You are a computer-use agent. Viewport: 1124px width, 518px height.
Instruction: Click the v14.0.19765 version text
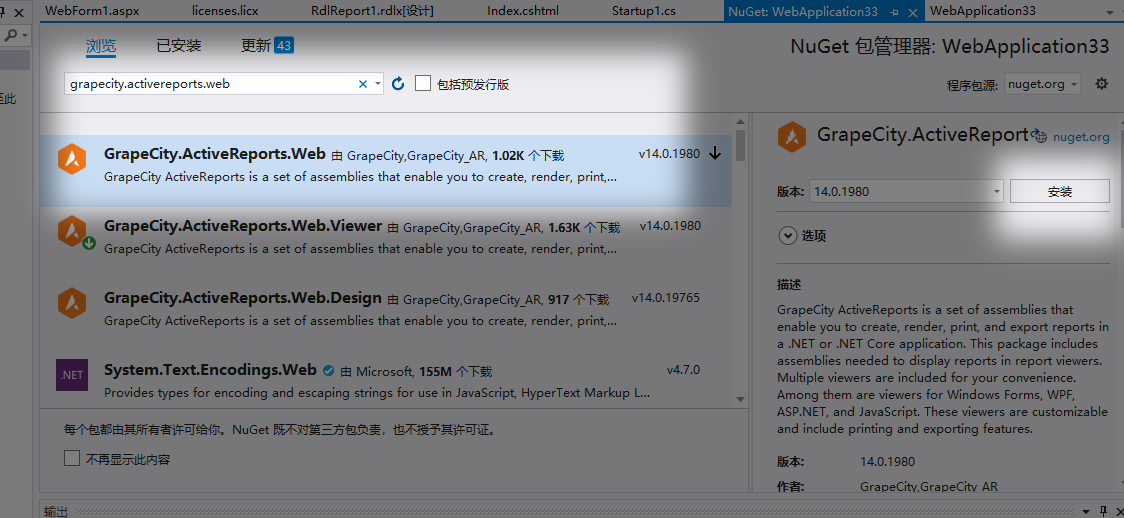coord(665,297)
